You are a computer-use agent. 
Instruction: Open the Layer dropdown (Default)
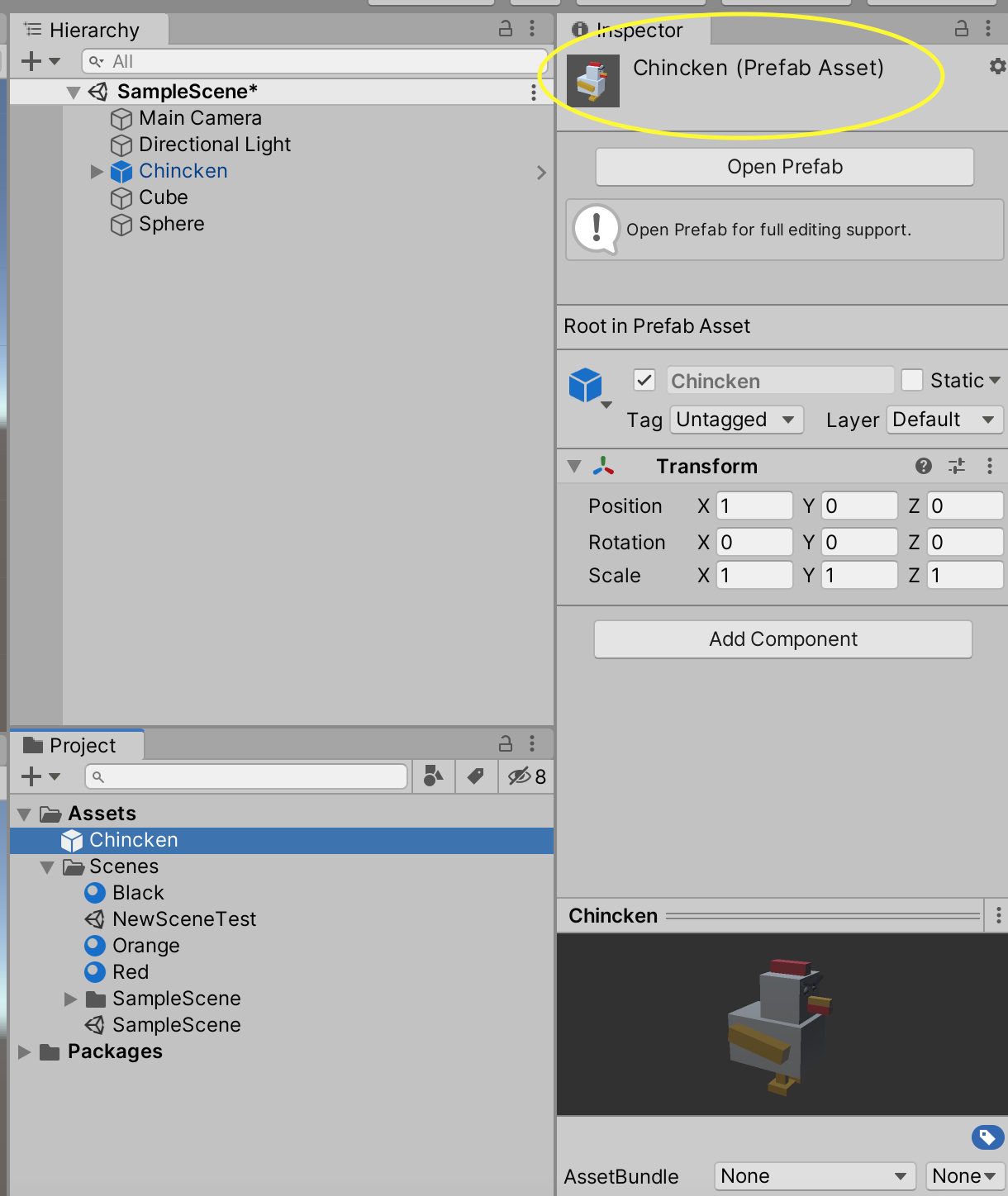click(x=944, y=420)
